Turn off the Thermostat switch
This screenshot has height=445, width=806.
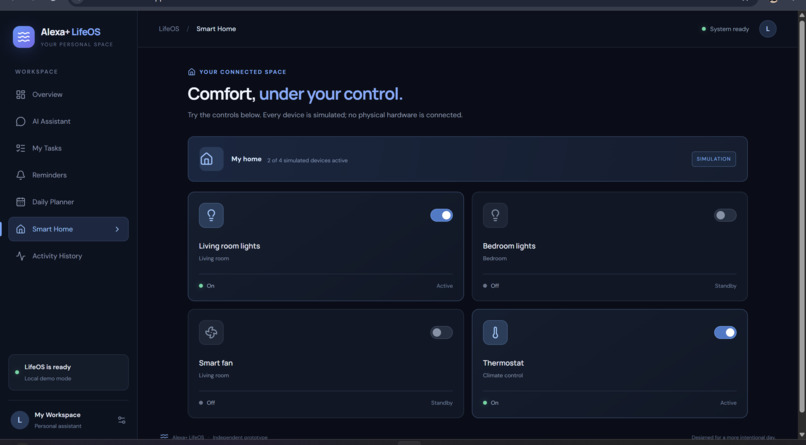pos(725,332)
